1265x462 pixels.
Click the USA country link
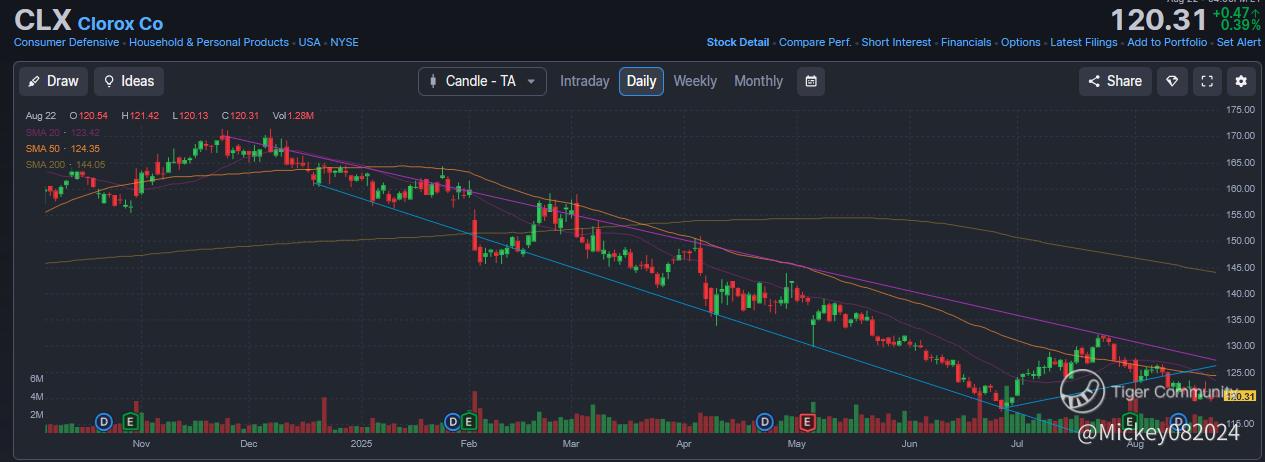(x=310, y=42)
